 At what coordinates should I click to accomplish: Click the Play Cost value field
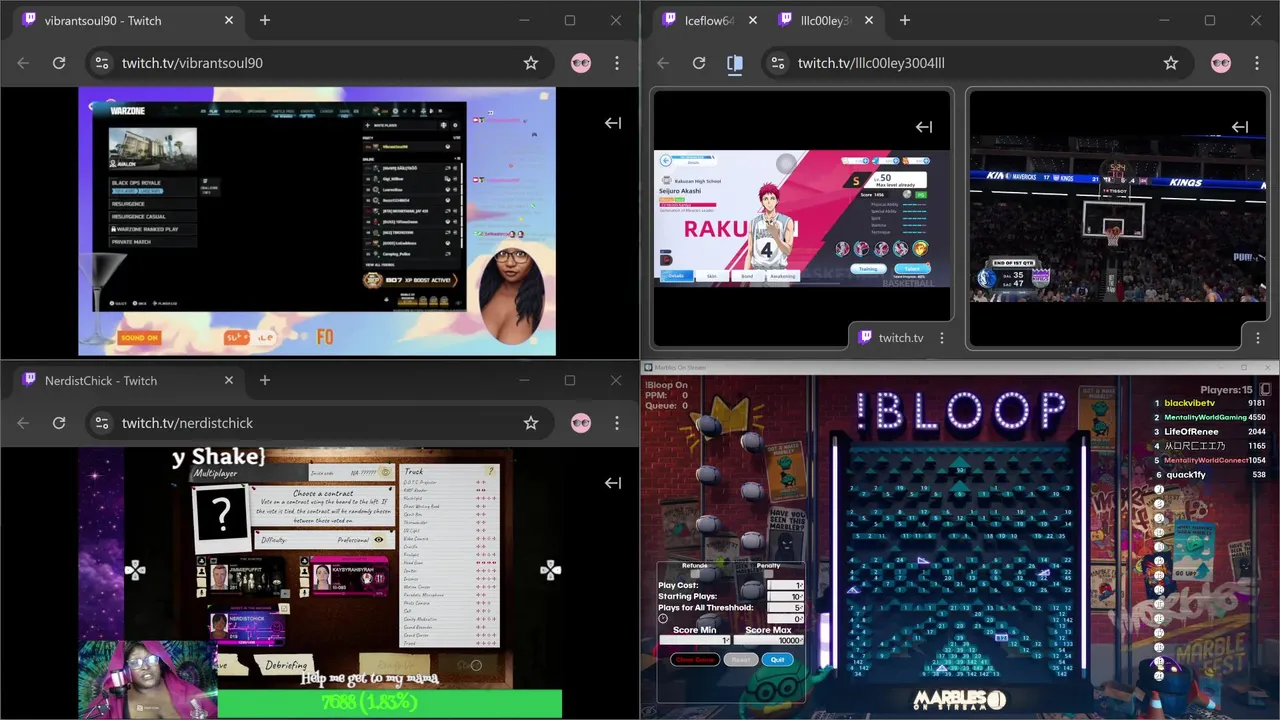[x=785, y=585]
